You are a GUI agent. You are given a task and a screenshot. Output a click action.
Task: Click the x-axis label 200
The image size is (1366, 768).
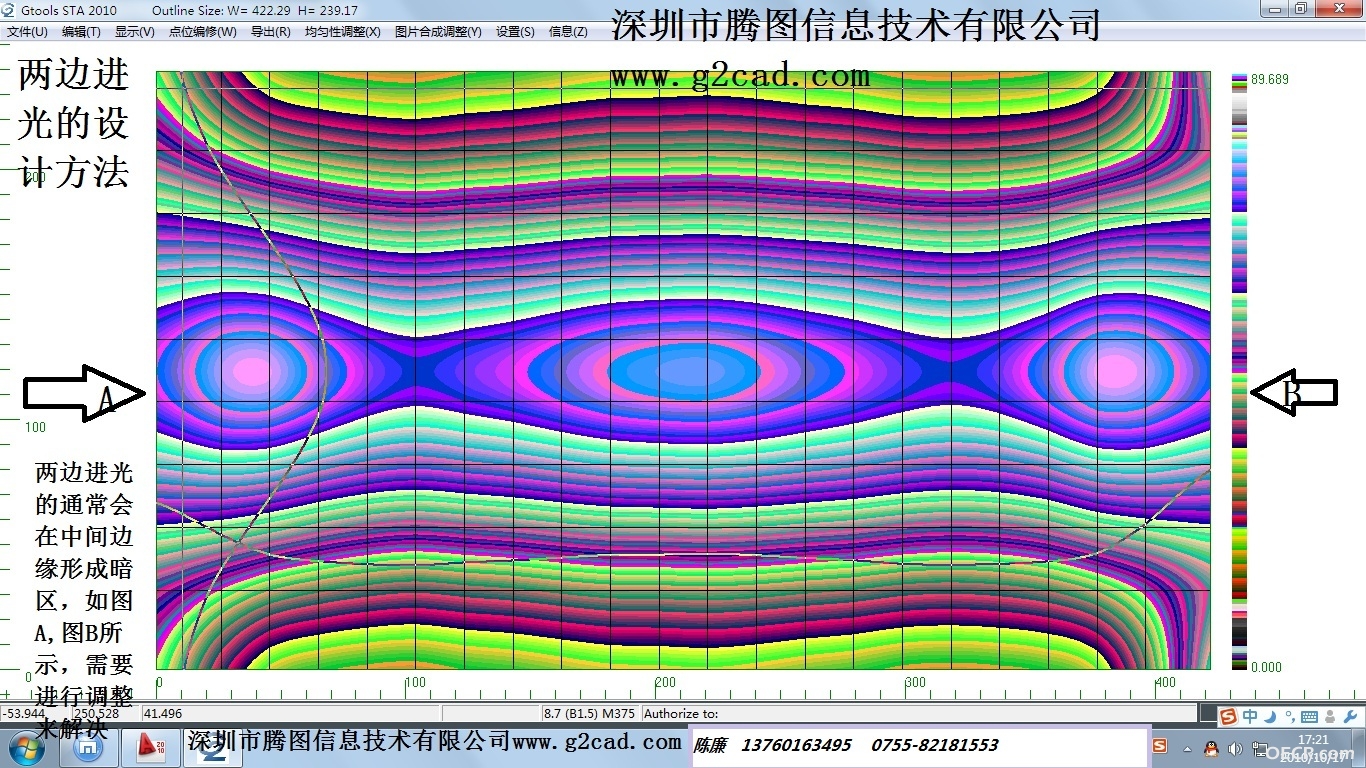point(665,683)
